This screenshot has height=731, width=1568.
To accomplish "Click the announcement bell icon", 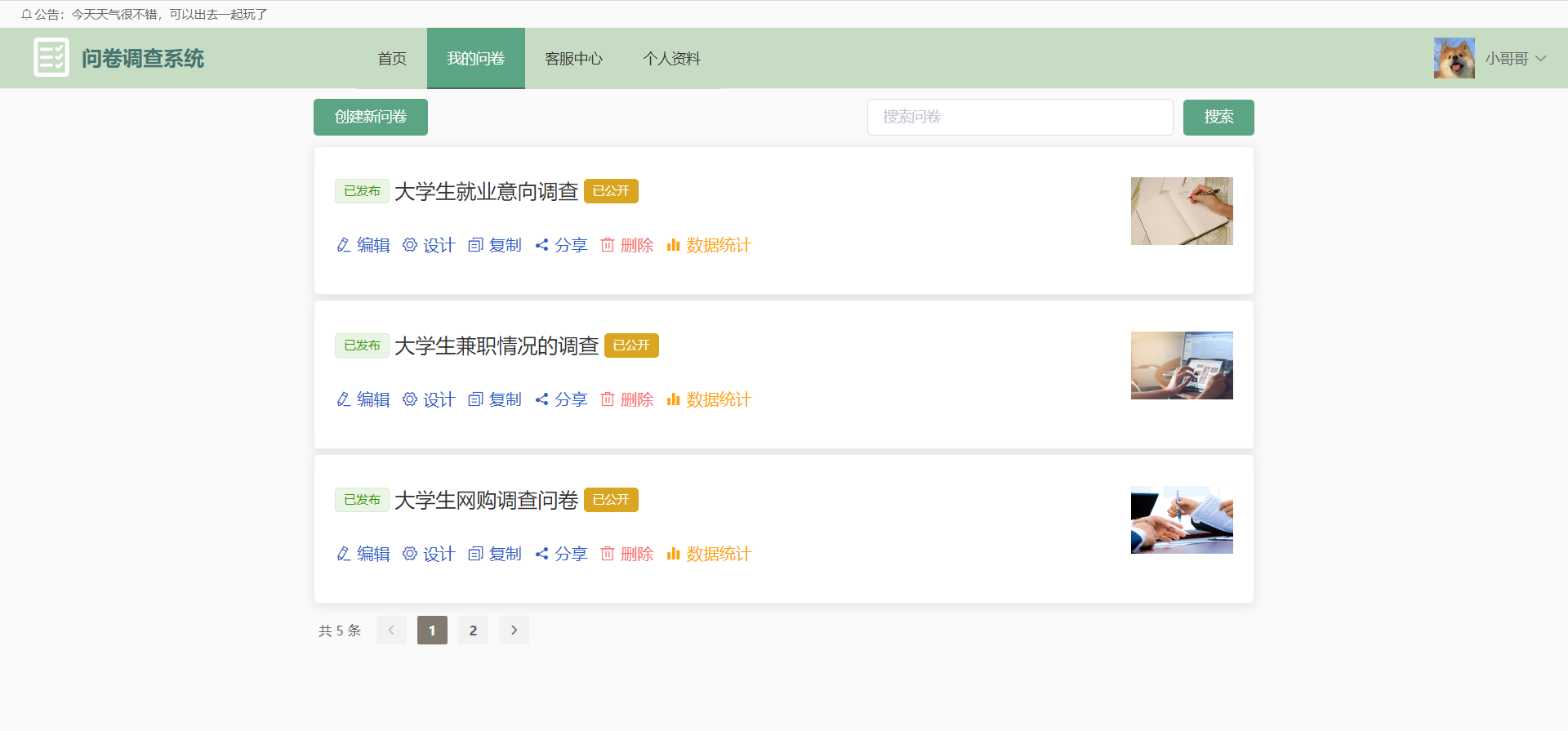I will [26, 15].
